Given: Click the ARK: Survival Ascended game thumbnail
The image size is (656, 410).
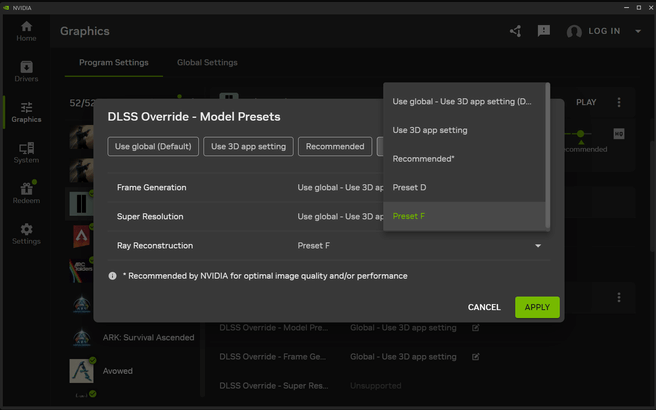Looking at the screenshot, I should 82,337.
